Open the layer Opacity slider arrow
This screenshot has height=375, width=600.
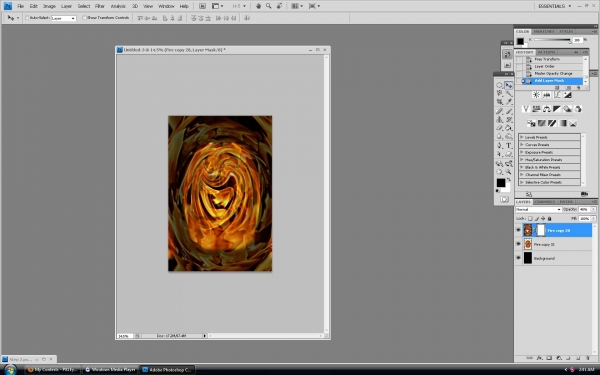pos(593,210)
